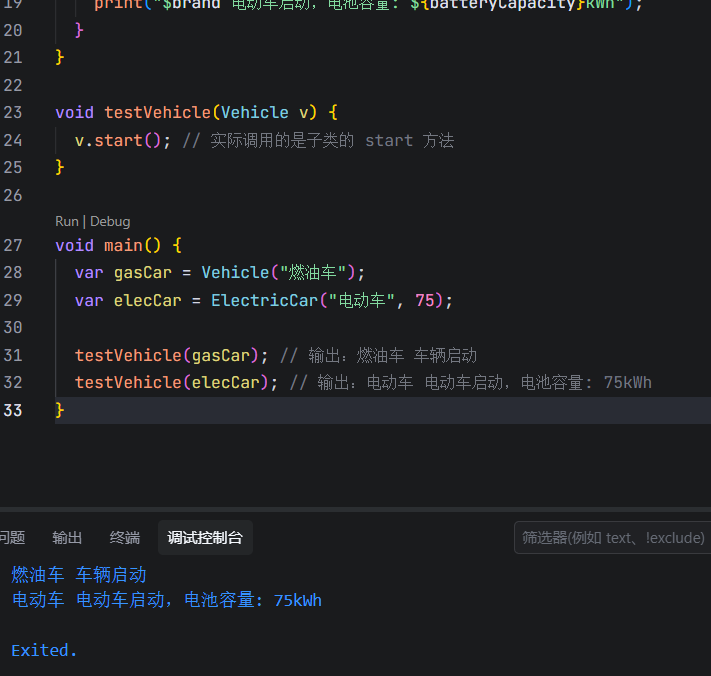
Task: Click the main function name on line 27
Action: pos(123,246)
